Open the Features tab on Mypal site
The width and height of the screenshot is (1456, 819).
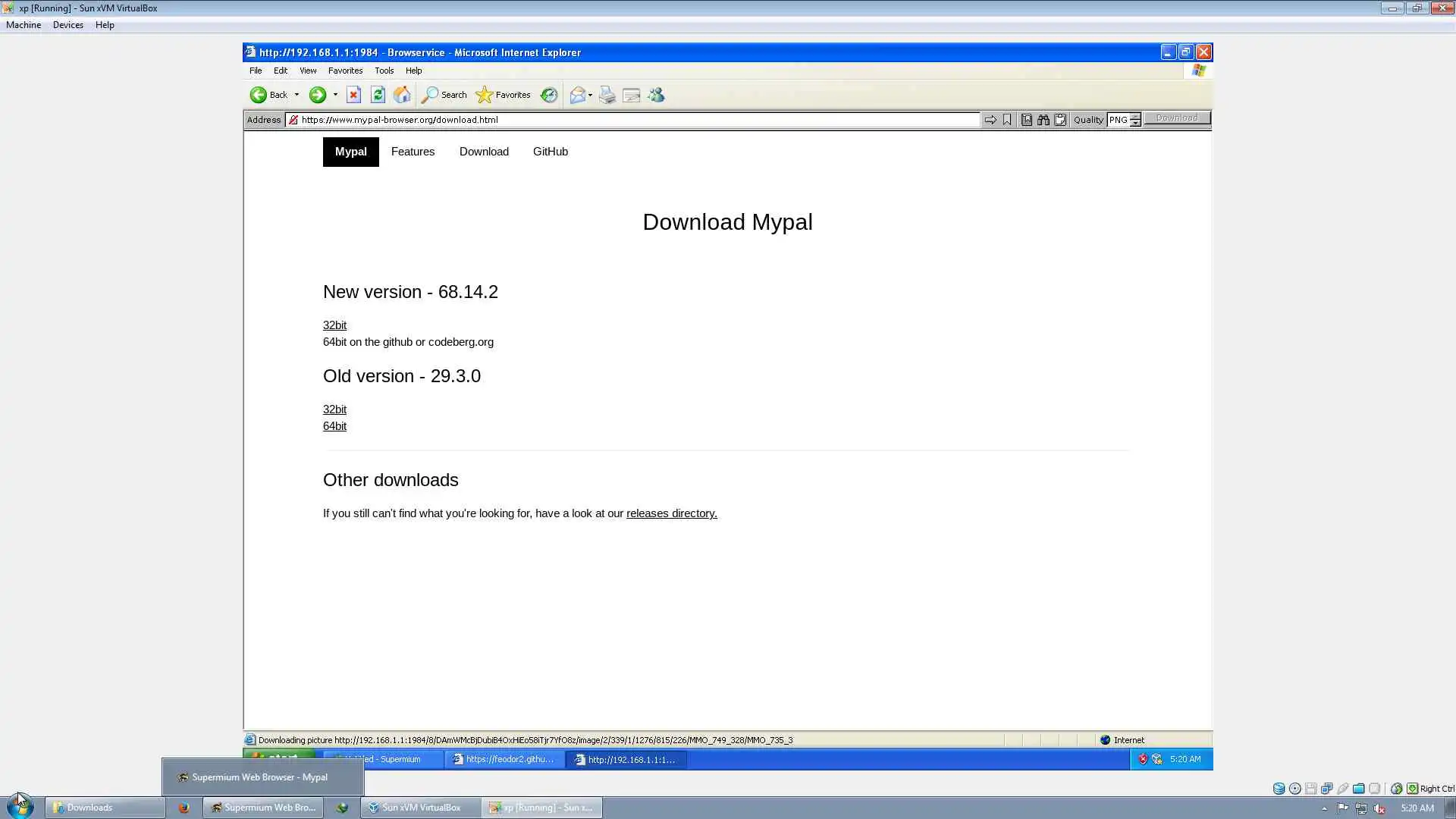coord(413,152)
